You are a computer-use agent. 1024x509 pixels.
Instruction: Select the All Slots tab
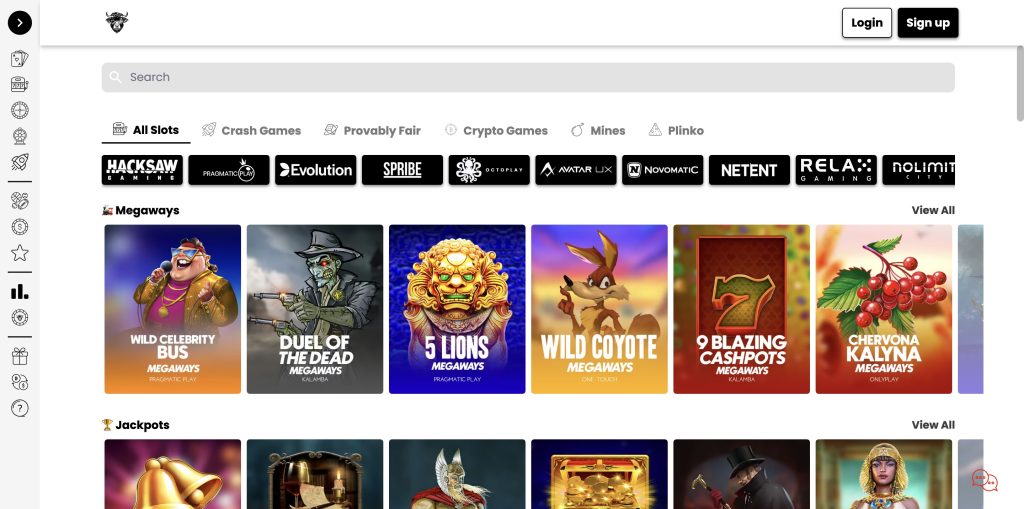tap(146, 130)
